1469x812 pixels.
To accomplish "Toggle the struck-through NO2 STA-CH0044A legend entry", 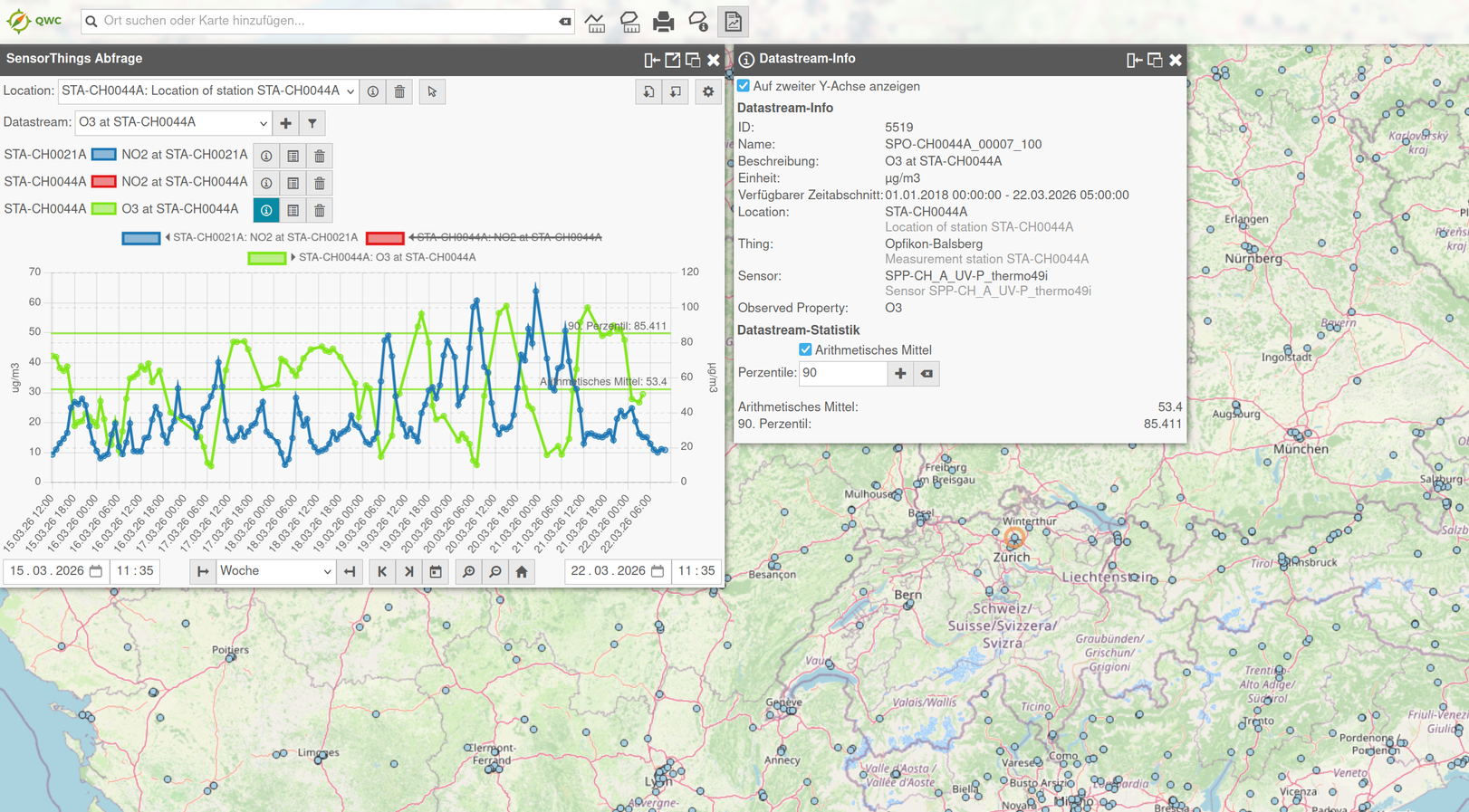I will click(507, 237).
